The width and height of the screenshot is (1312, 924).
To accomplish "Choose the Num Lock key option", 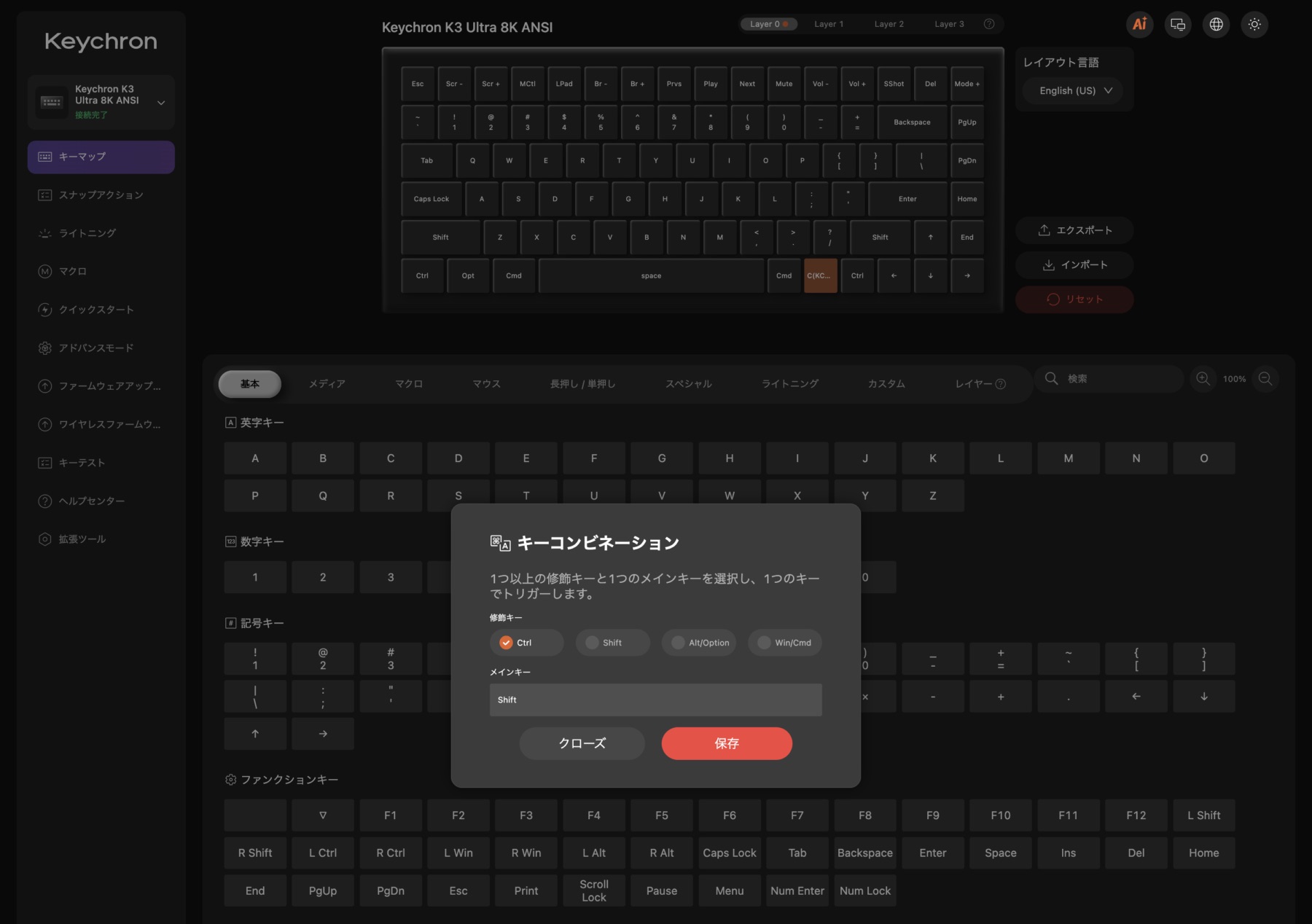I will (865, 890).
